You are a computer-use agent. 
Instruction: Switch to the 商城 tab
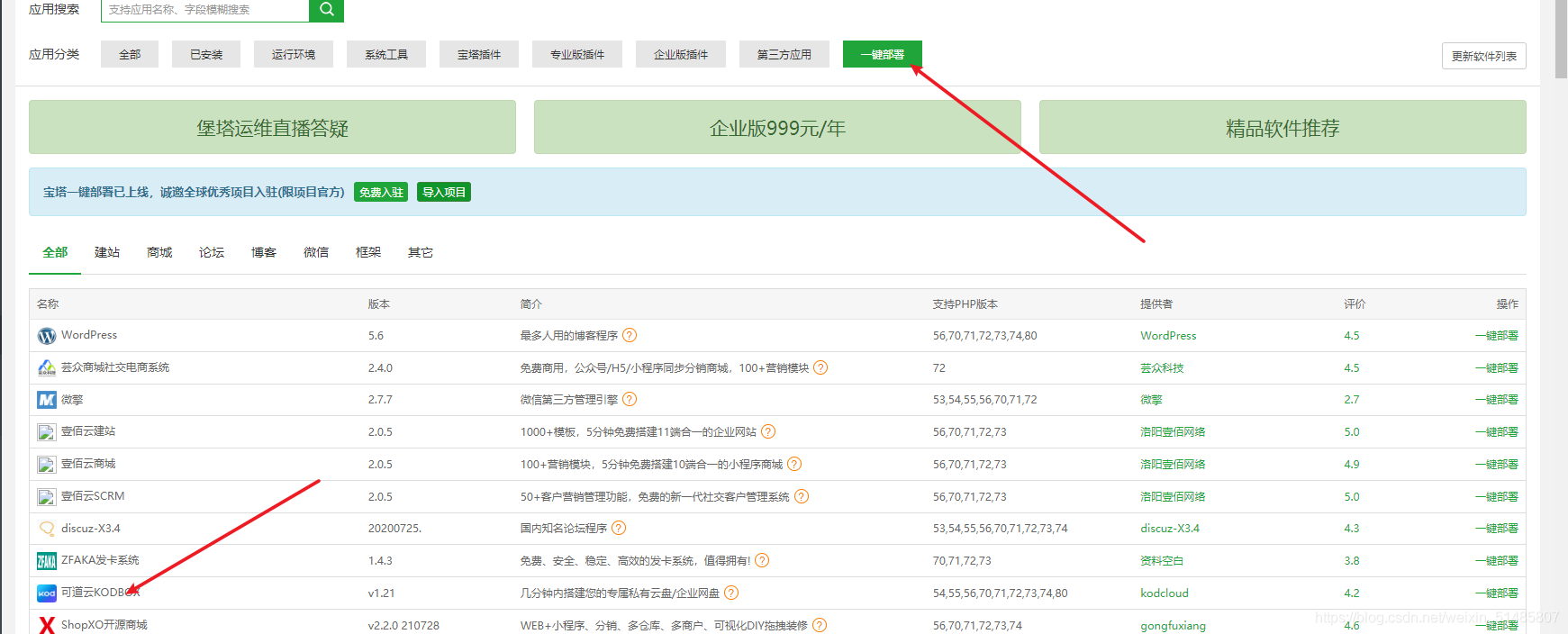click(159, 252)
